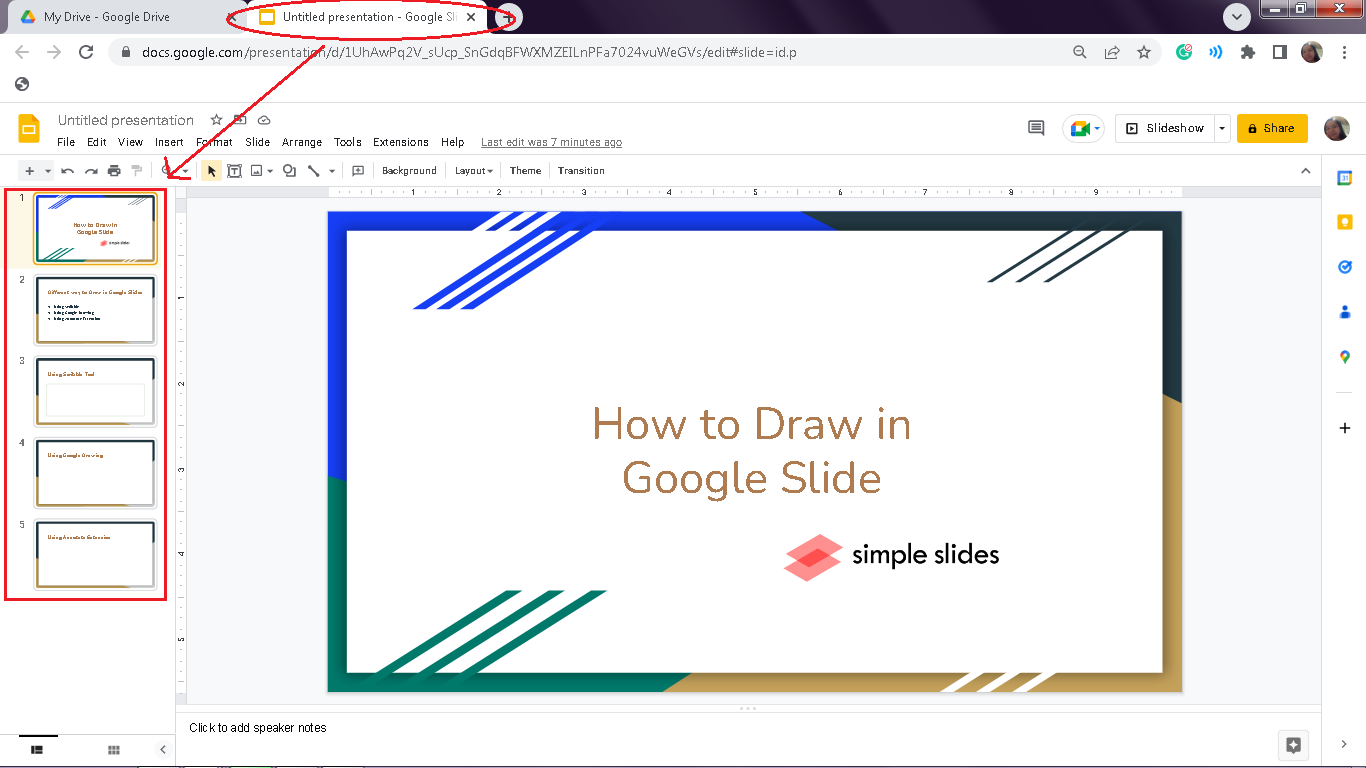Check the cloud document status icon
This screenshot has width=1366, height=768.
(x=264, y=120)
